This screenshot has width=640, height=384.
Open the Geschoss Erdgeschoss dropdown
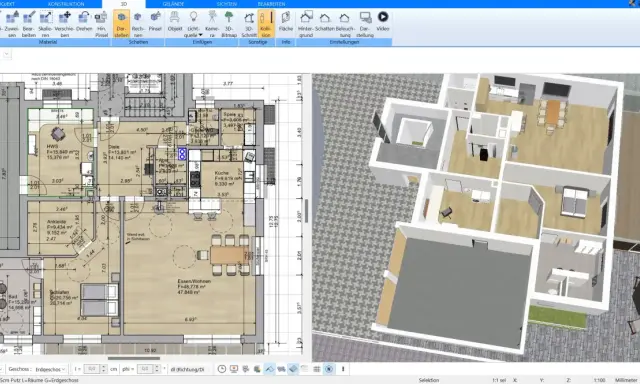(50, 369)
